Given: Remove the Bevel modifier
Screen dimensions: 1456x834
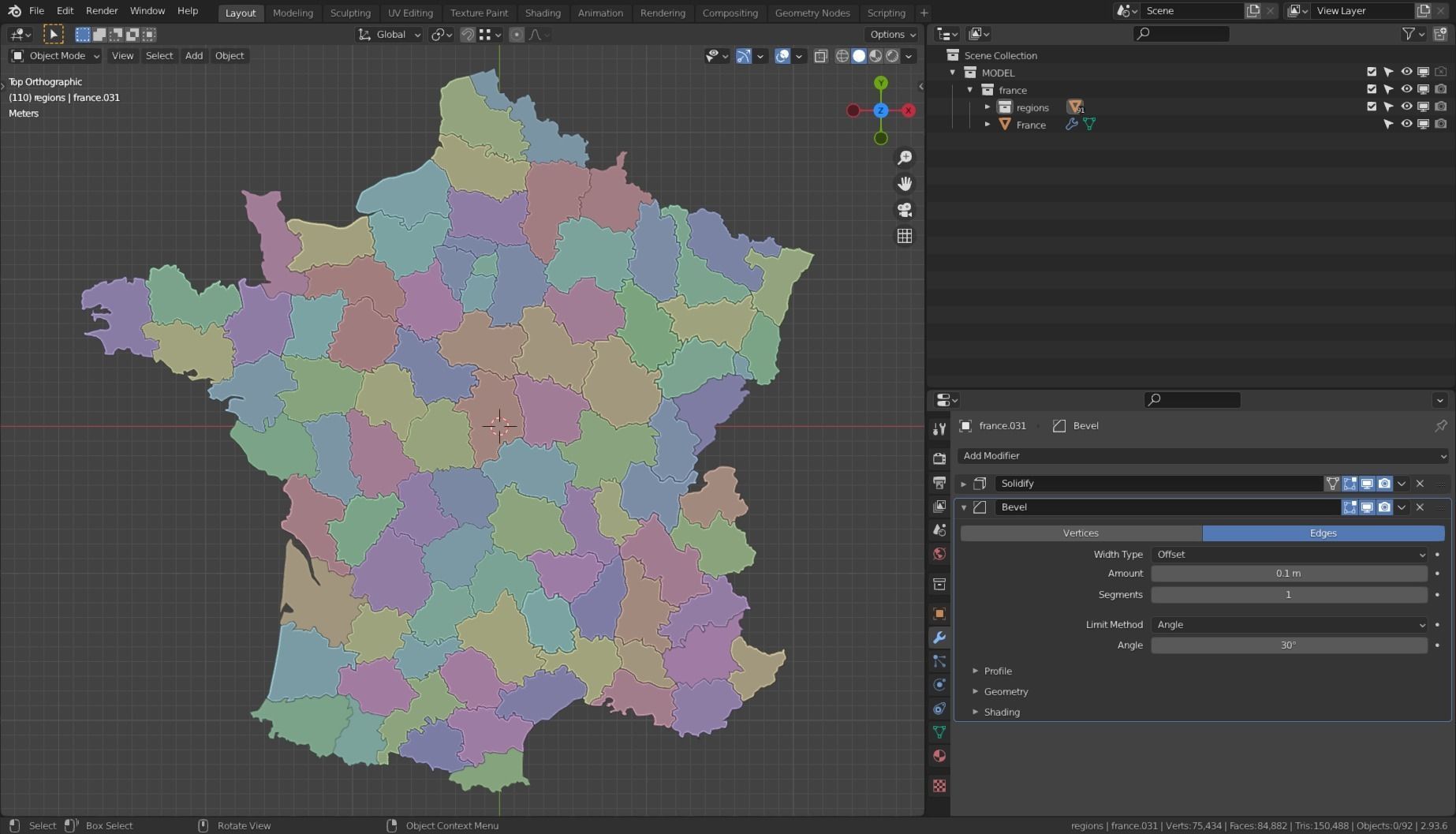Looking at the screenshot, I should 1420,507.
